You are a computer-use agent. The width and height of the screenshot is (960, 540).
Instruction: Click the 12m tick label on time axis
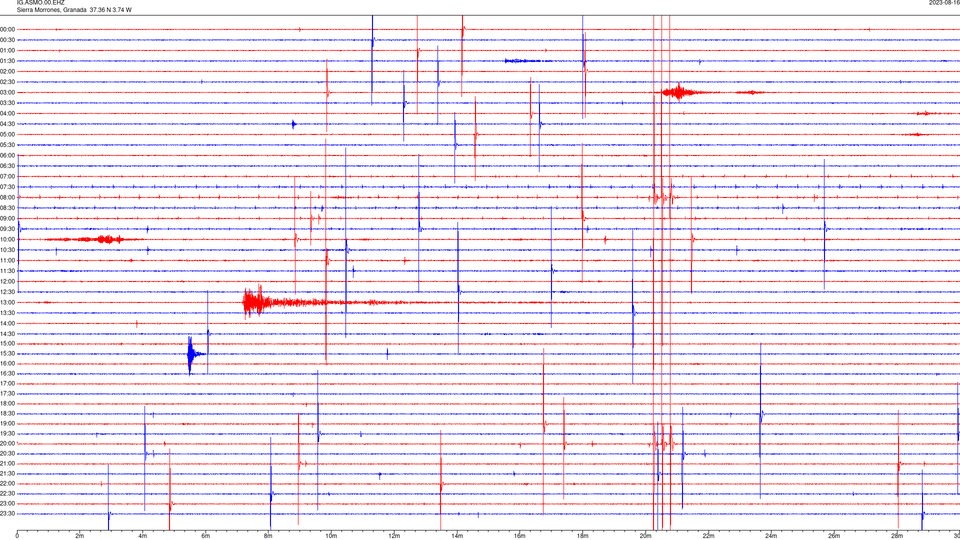(x=394, y=536)
